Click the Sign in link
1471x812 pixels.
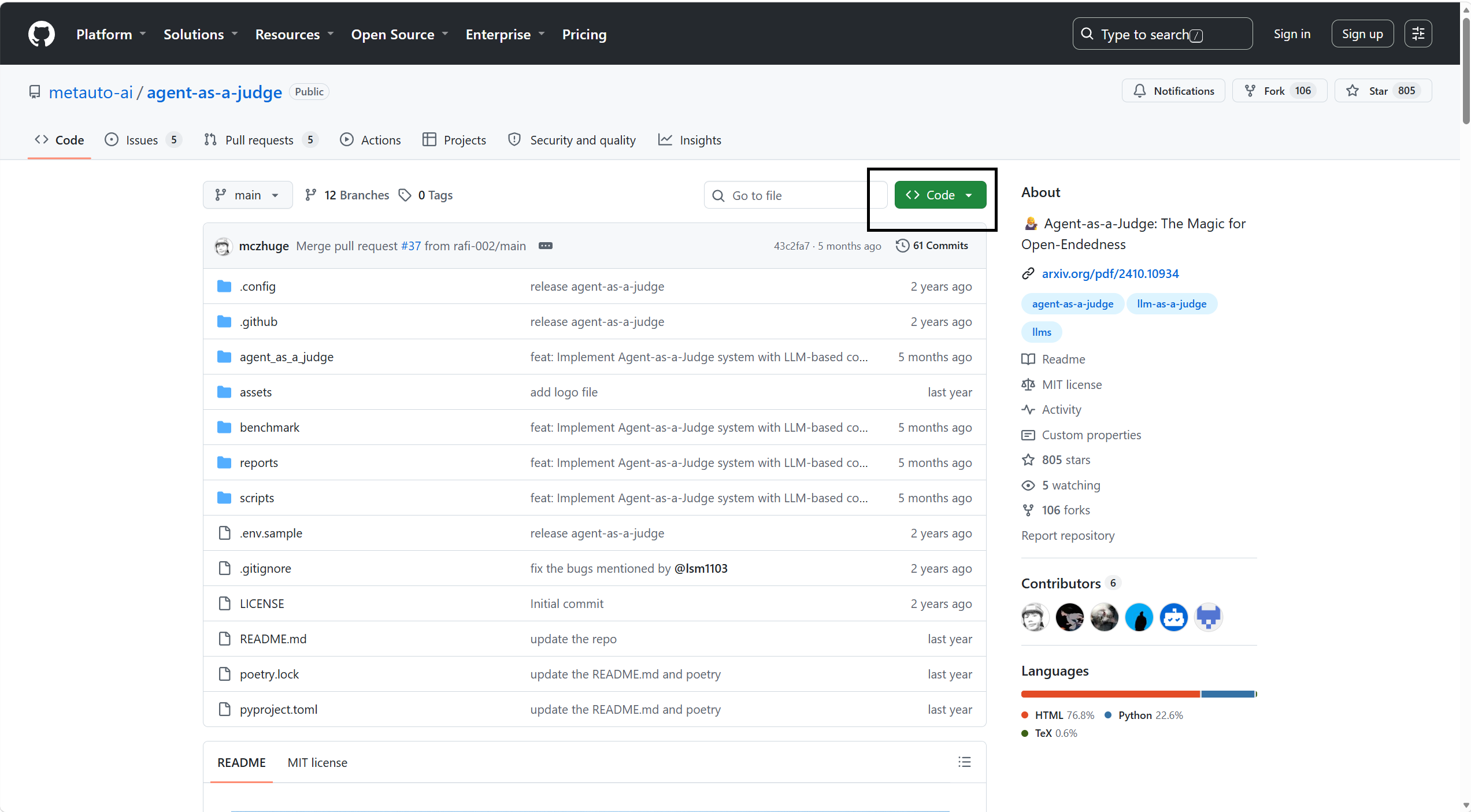(x=1292, y=34)
